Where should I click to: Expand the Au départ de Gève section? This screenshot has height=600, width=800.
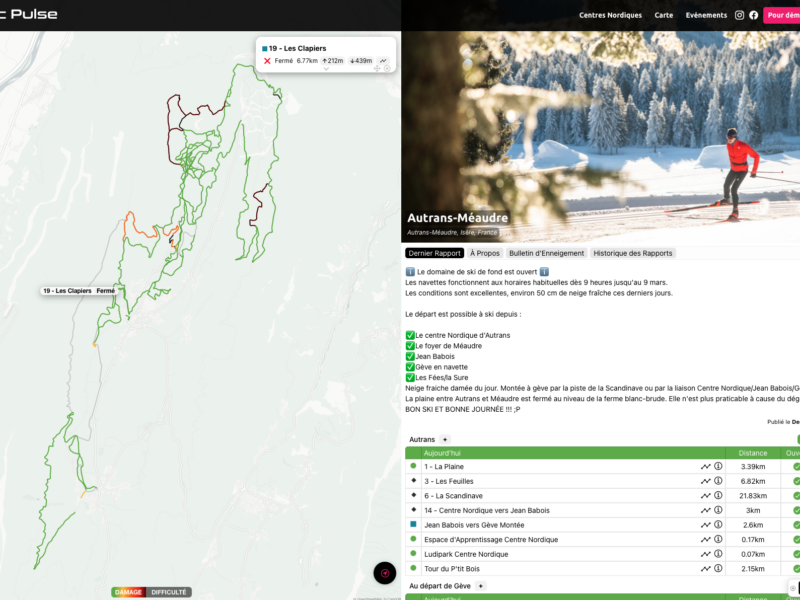point(481,586)
